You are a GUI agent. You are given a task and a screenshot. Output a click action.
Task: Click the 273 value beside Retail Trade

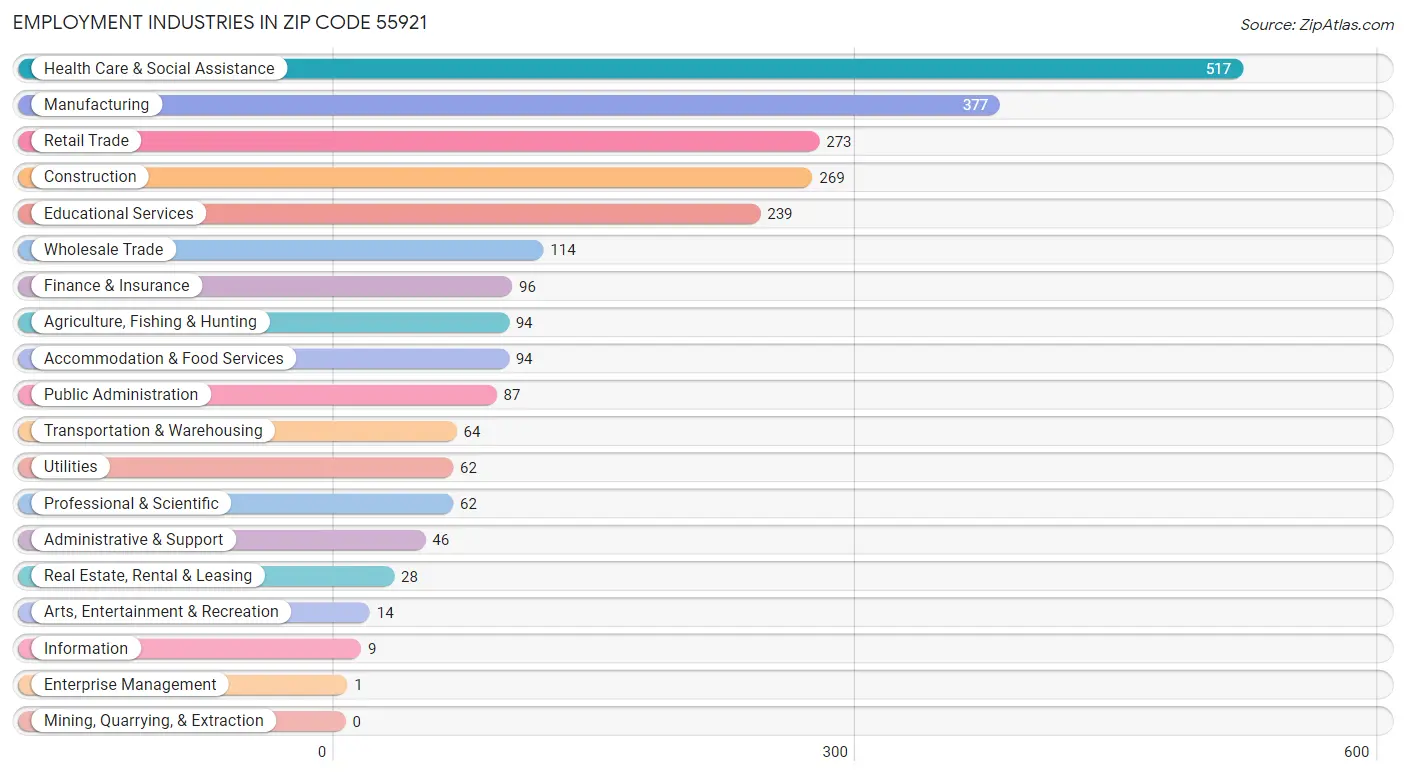(839, 141)
